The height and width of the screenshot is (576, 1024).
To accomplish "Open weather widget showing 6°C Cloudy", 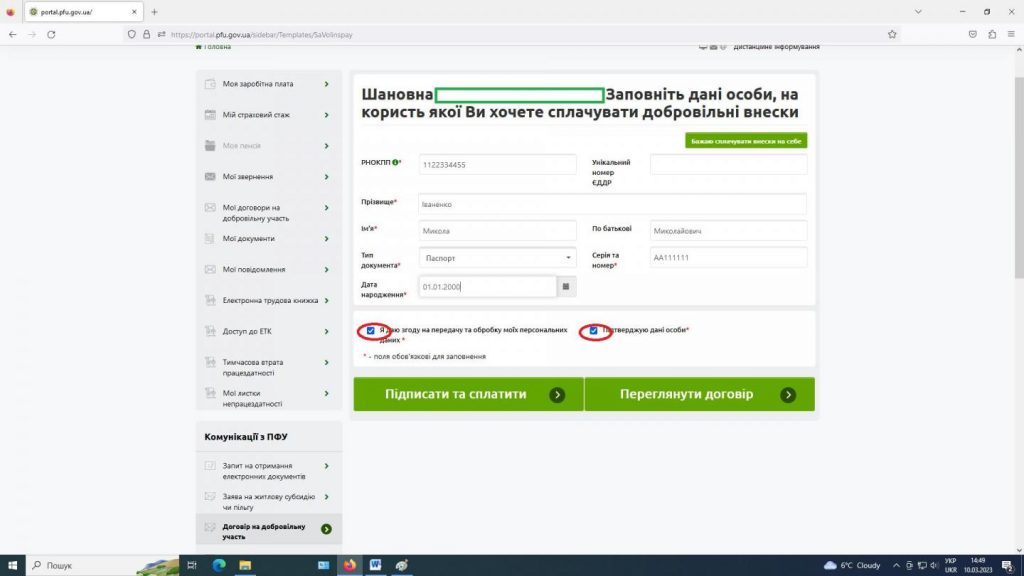I will pos(852,565).
